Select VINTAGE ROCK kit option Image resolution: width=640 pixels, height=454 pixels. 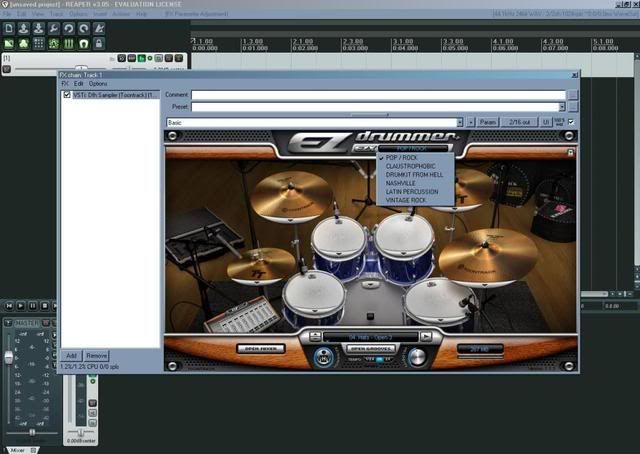(415, 200)
